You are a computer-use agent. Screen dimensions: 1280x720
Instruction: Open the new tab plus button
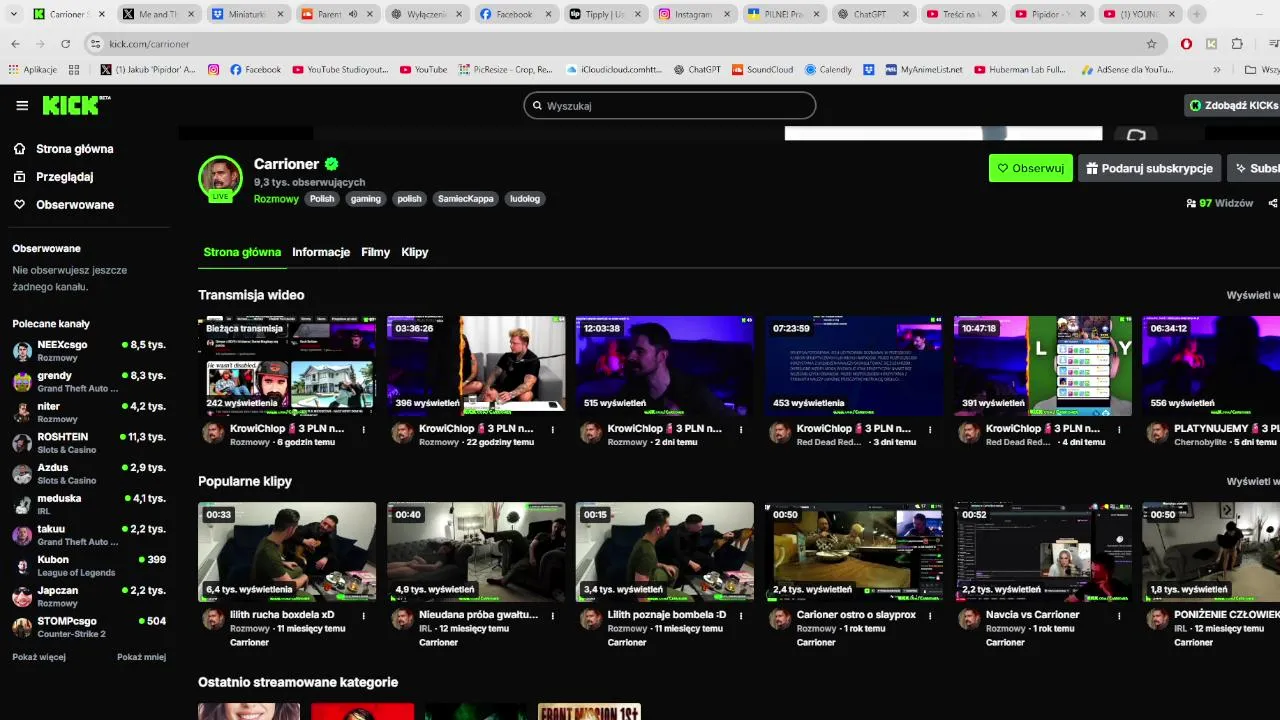point(1196,14)
